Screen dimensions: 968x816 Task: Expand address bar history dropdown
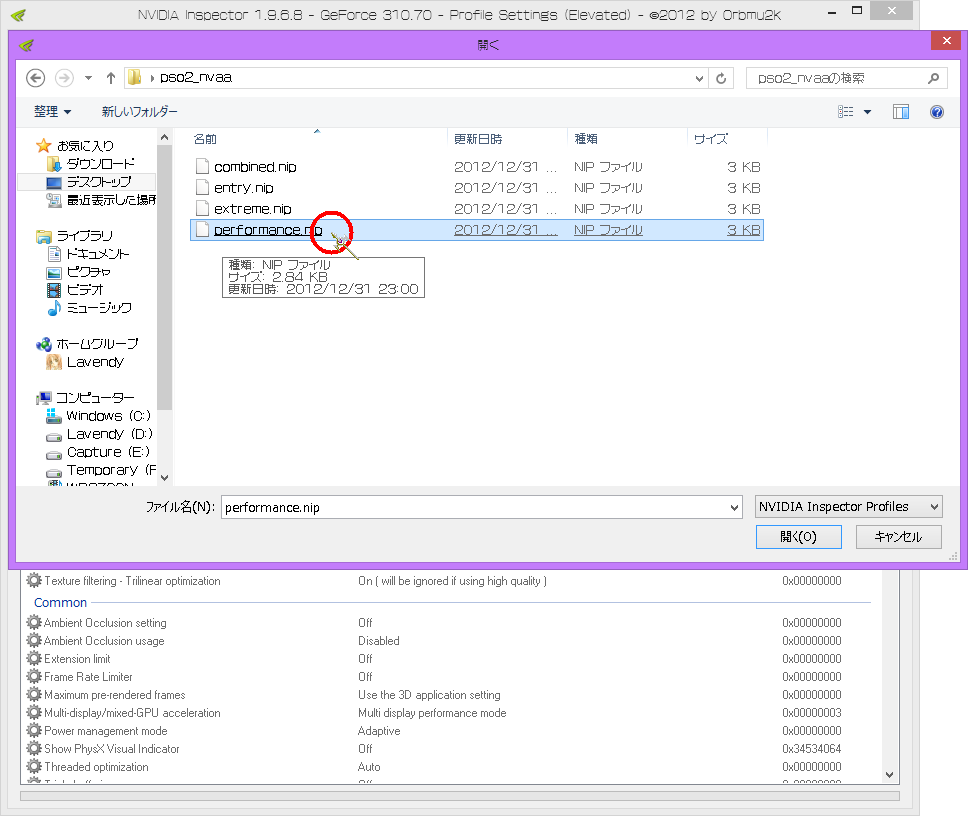(699, 78)
